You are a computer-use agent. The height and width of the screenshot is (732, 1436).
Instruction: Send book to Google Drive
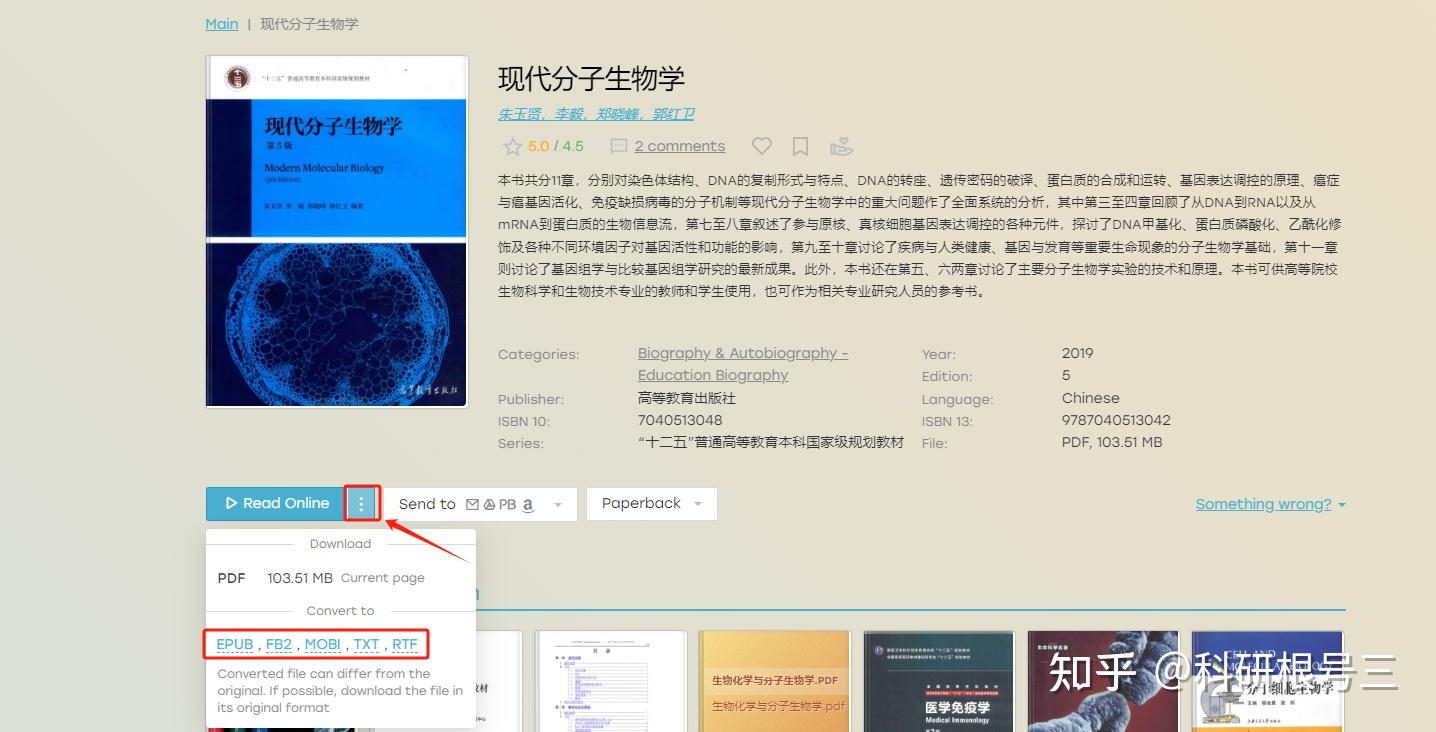(x=490, y=503)
